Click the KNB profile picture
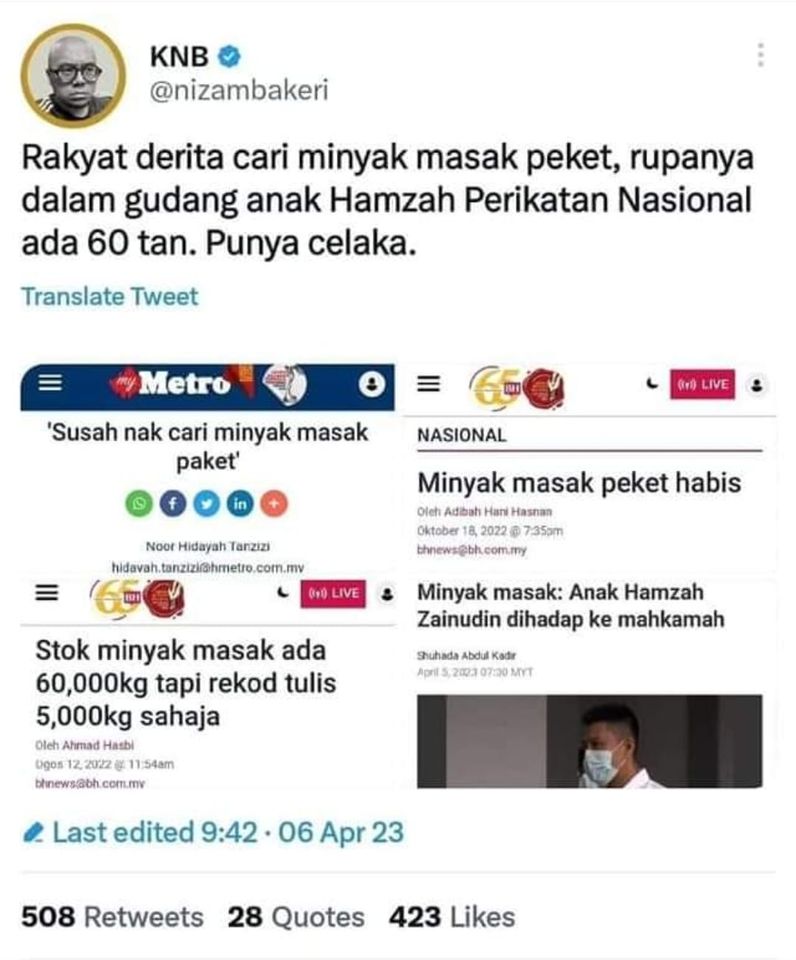796x960 pixels. pyautogui.click(x=73, y=75)
